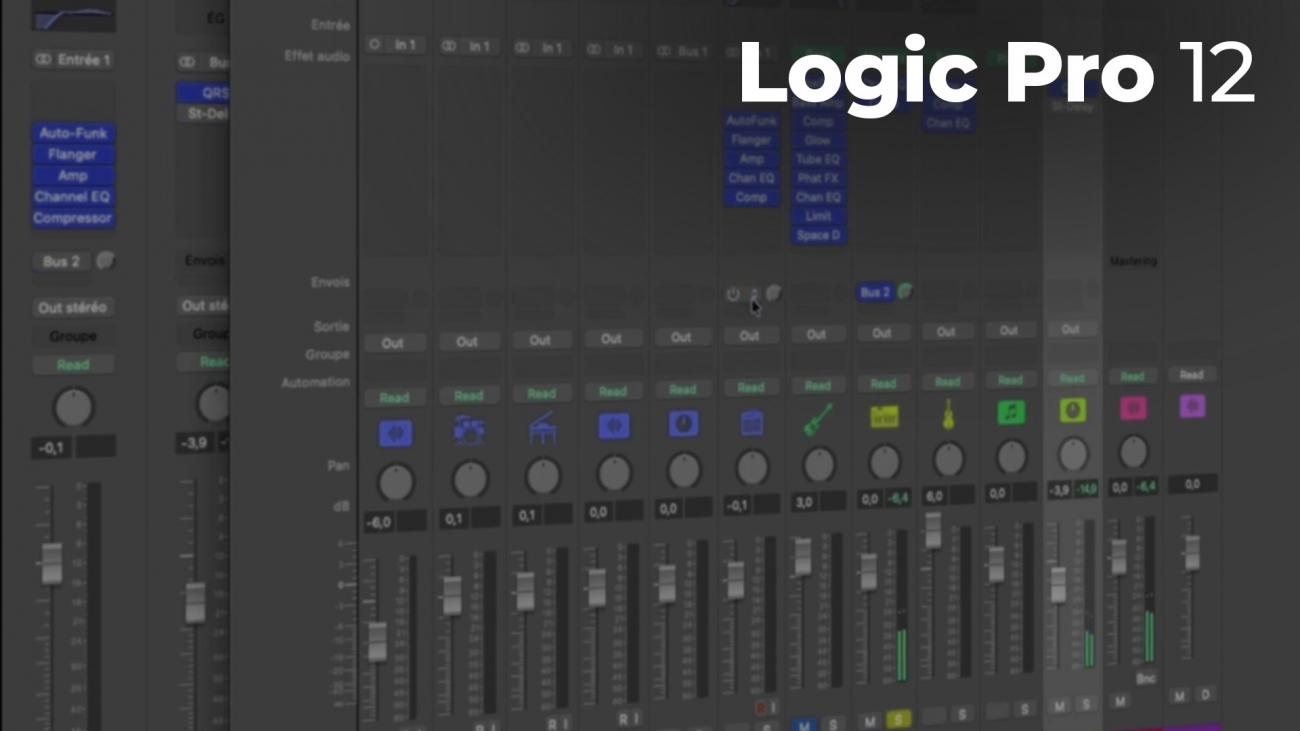This screenshot has height=731, width=1300.
Task: Click the yellow violin track icon
Action: 947,414
